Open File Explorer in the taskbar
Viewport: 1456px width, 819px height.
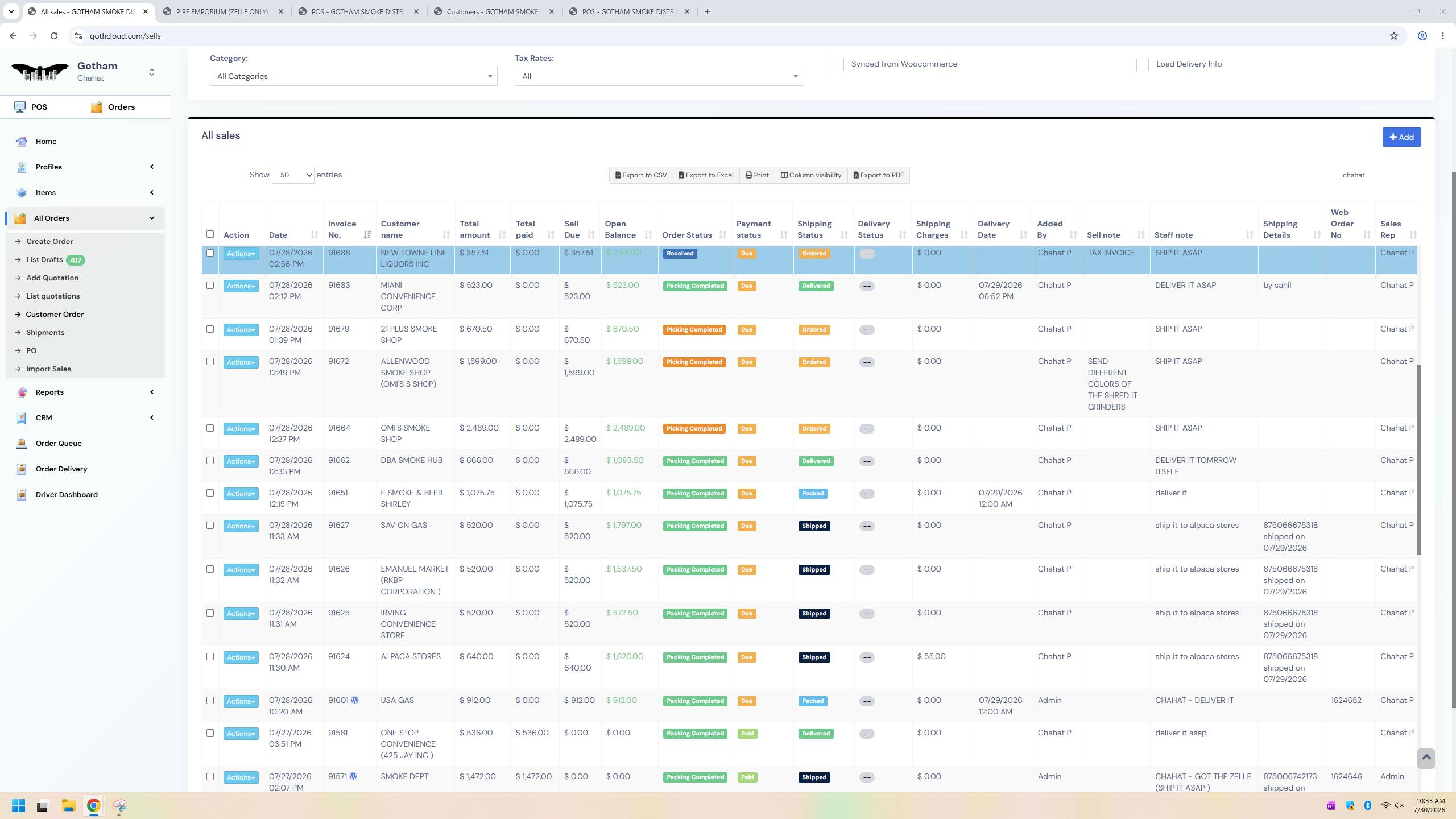point(69,805)
